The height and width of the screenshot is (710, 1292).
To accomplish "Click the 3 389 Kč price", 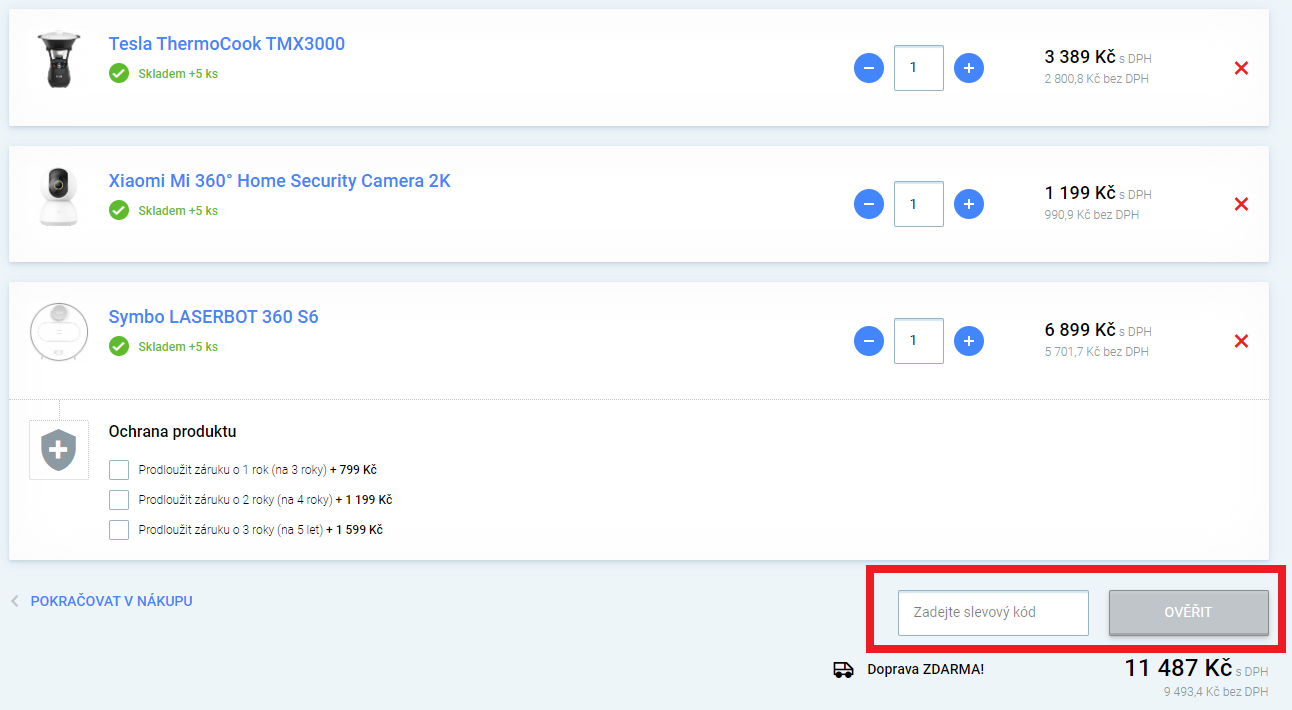I will [x=1080, y=56].
